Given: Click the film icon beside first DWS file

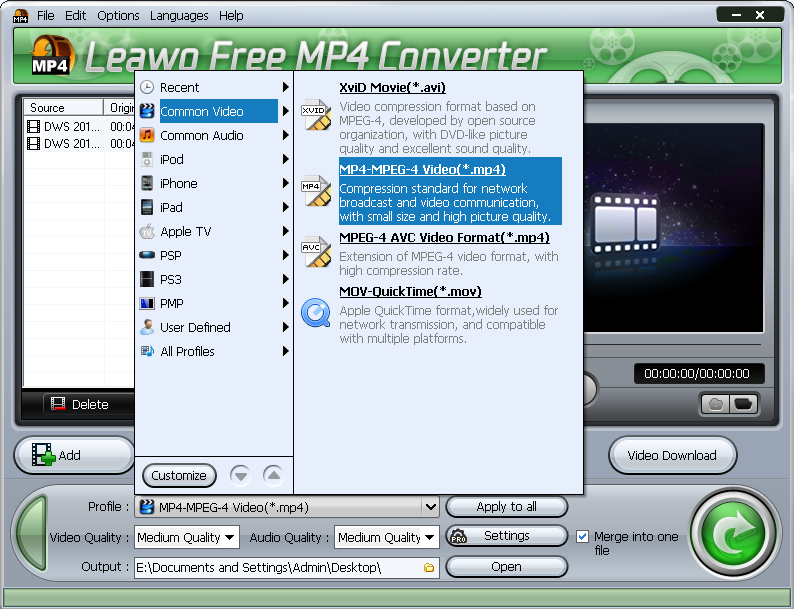Looking at the screenshot, I should pos(33,126).
